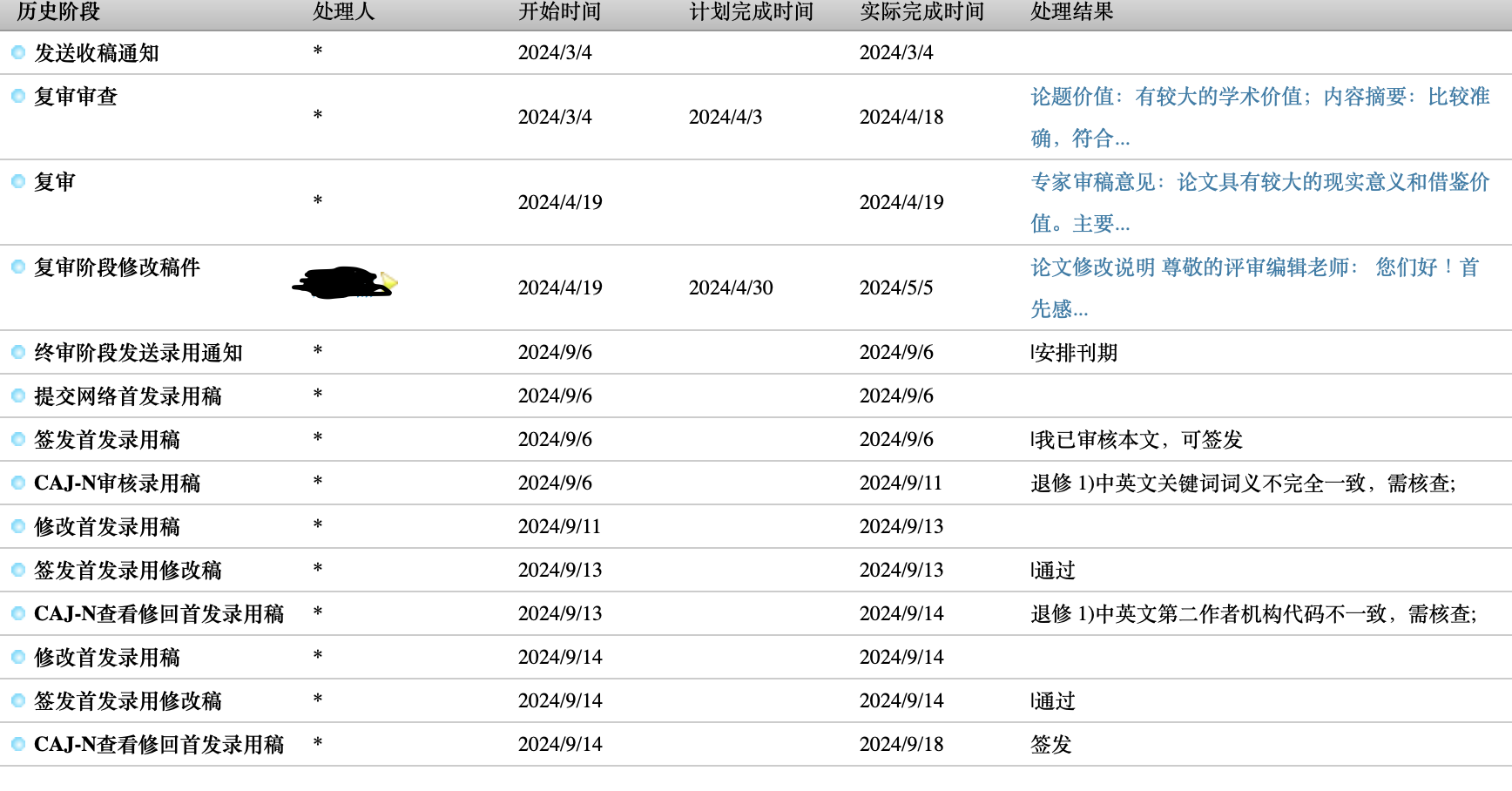
Task: Open the 论文修改说明 result link
Action: (1254, 287)
